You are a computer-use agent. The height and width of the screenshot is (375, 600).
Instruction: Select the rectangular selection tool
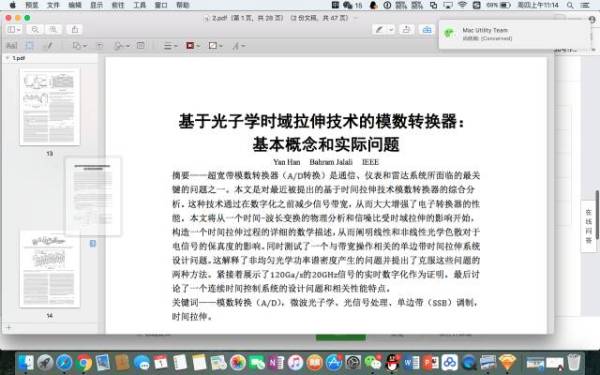tap(29, 46)
